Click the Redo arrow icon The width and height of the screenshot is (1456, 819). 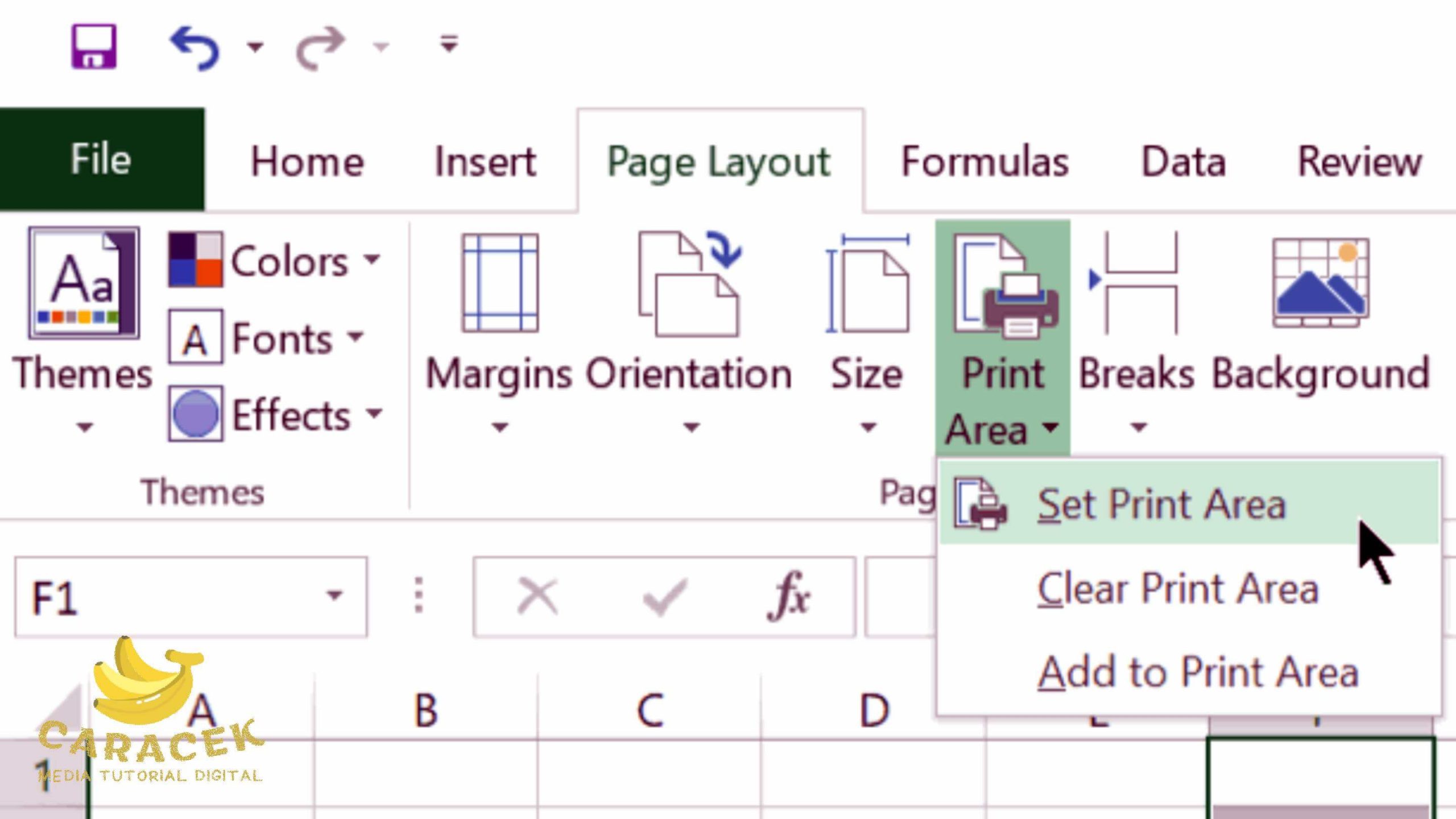(x=320, y=48)
